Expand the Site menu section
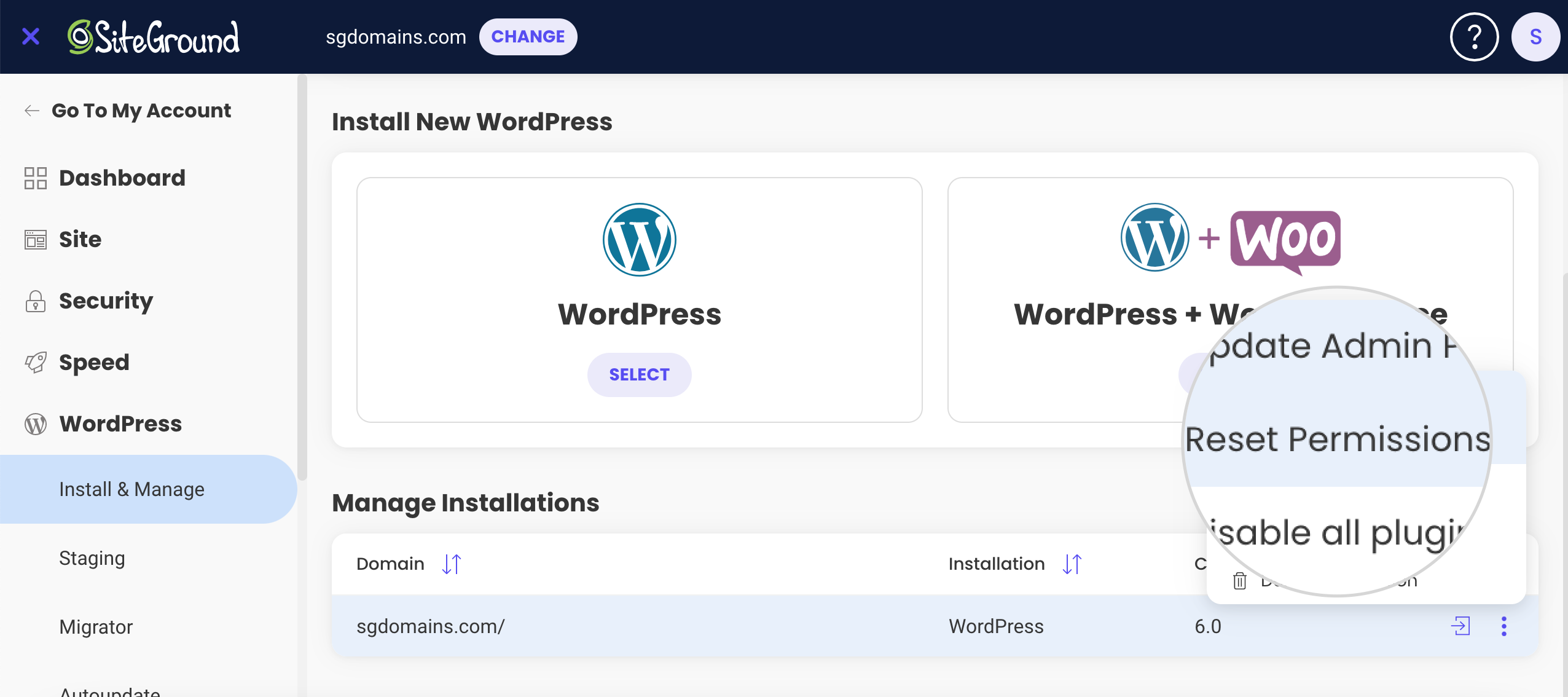The image size is (1568, 697). (80, 239)
